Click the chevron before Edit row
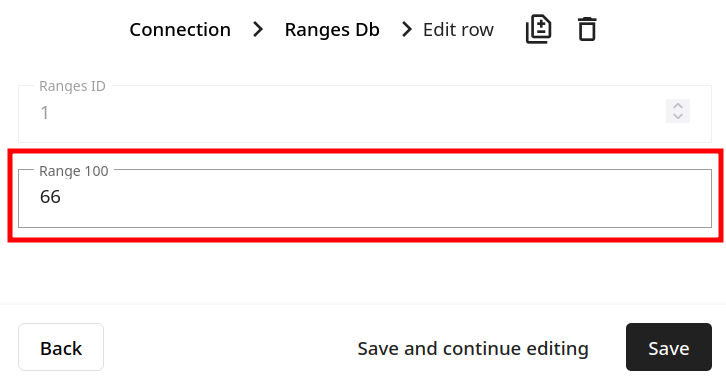Image resolution: width=726 pixels, height=387 pixels. point(407,30)
